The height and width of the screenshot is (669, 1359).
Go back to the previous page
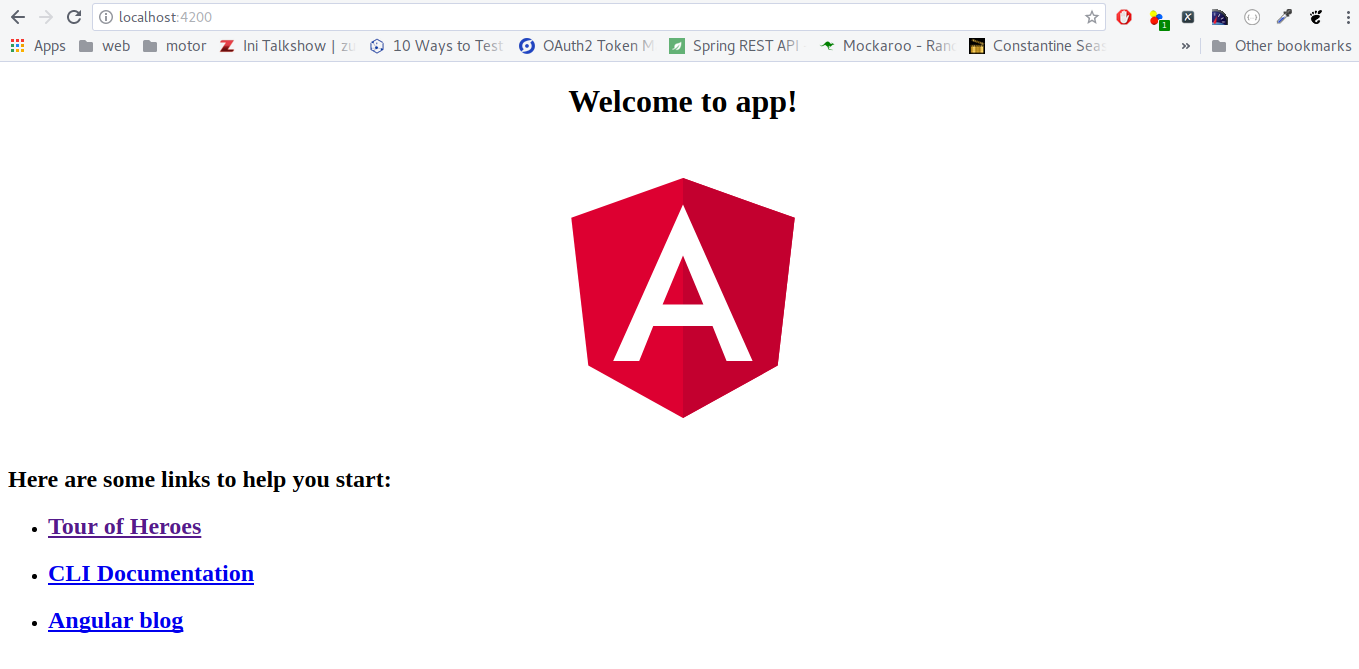pos(18,17)
